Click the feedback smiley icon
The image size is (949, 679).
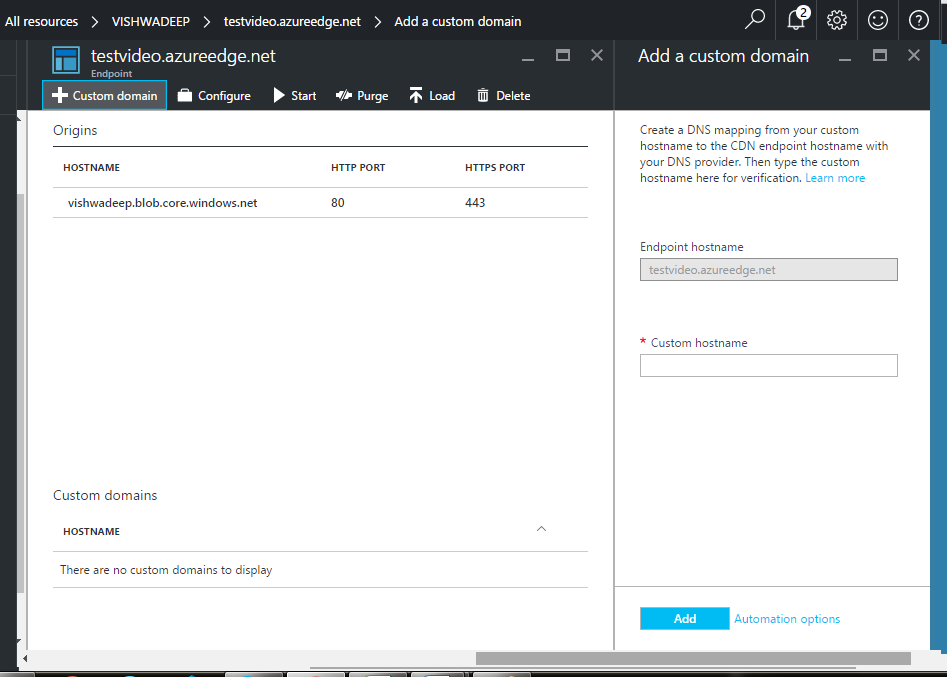coord(878,20)
